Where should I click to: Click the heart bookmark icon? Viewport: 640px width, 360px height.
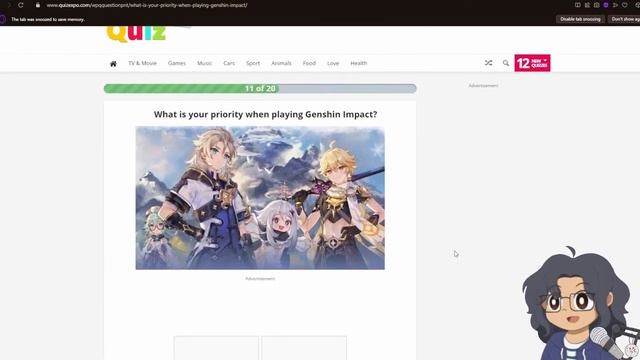pyautogui.click(x=624, y=5)
